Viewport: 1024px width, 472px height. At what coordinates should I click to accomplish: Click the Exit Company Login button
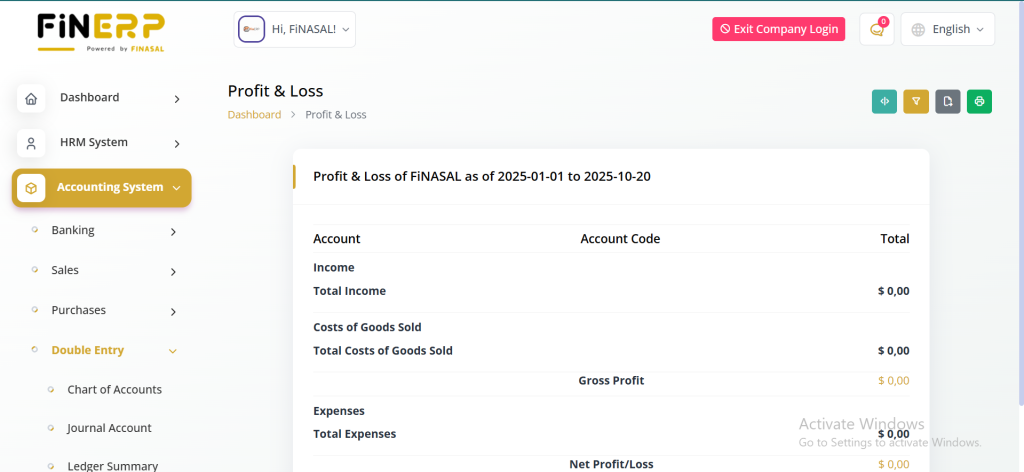(x=778, y=30)
